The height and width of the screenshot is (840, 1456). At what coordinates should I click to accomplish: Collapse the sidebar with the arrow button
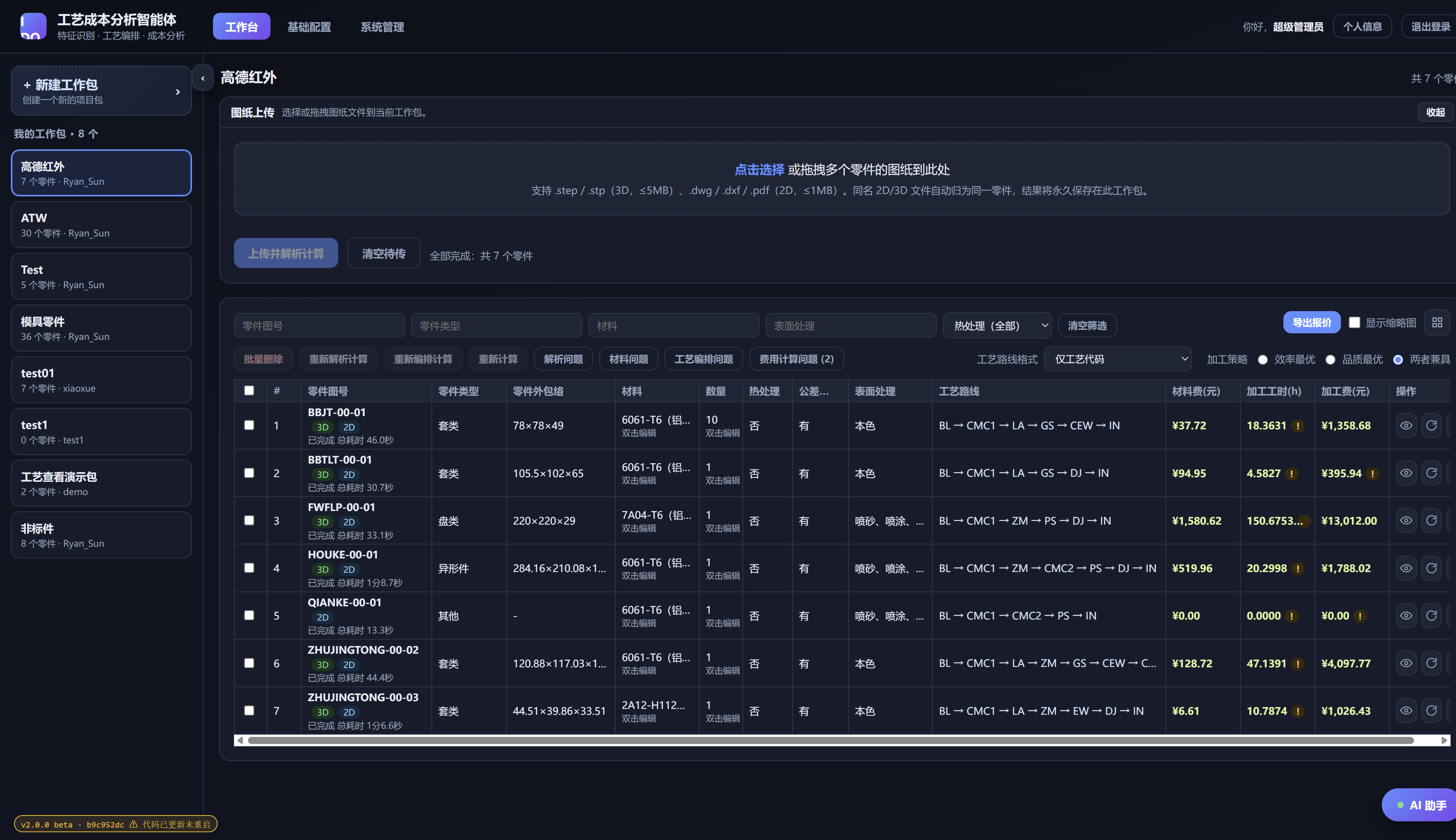coord(203,78)
